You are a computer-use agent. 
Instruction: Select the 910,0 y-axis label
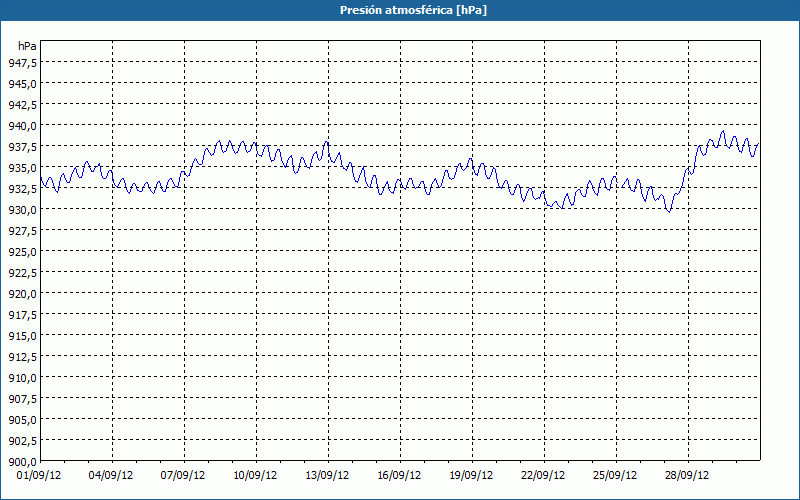pyautogui.click(x=22, y=378)
